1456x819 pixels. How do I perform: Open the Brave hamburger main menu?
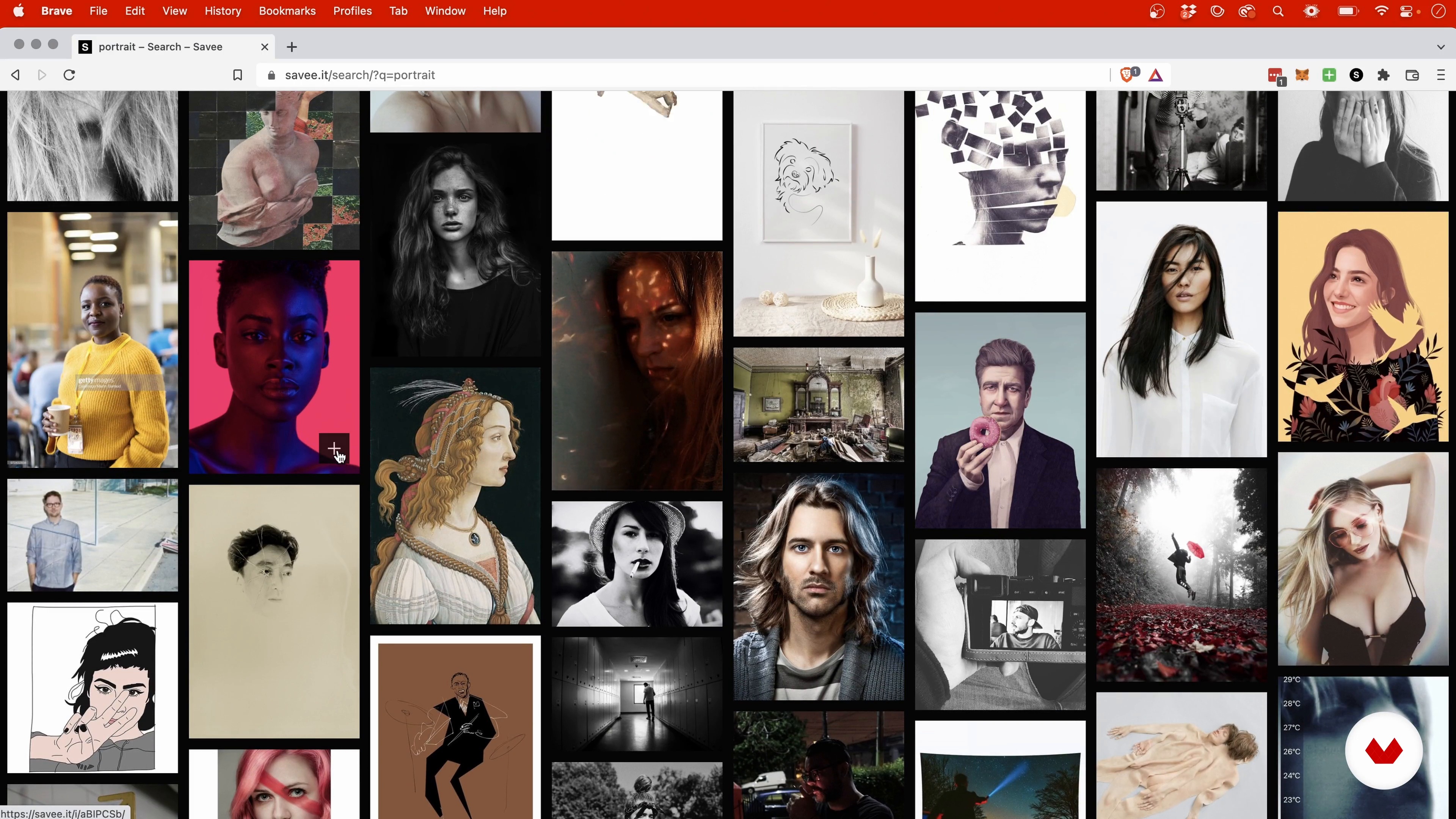click(1441, 75)
